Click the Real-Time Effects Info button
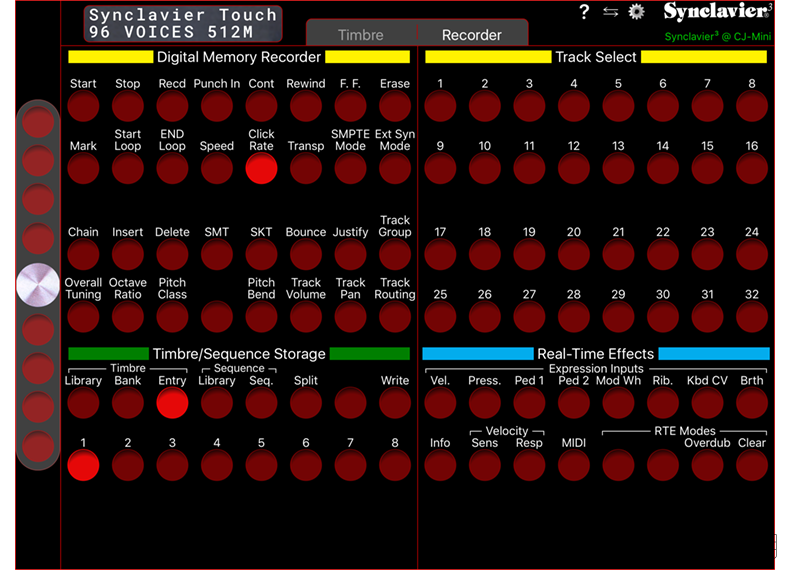The image size is (790, 570). (440, 465)
